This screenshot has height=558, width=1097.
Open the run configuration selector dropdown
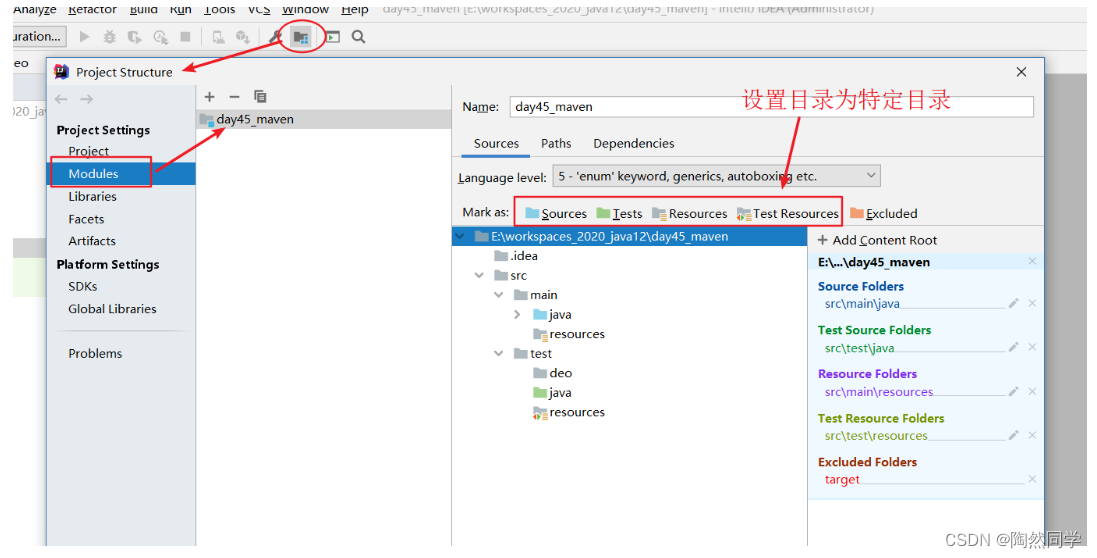[x=39, y=36]
